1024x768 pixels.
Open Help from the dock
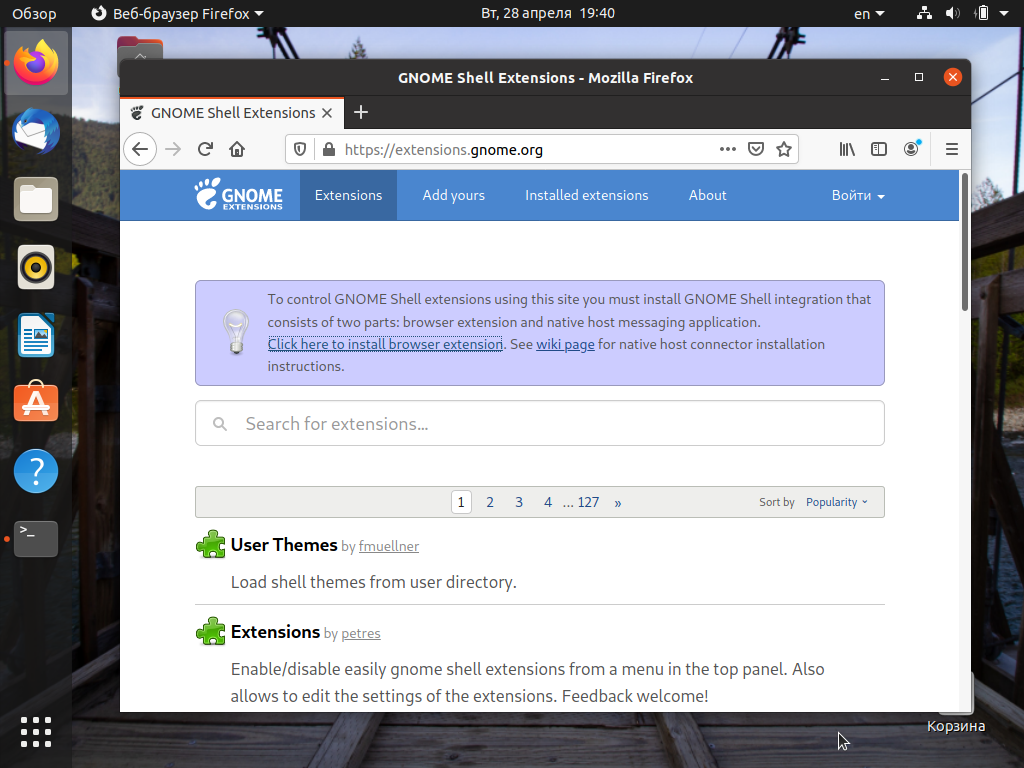36,471
